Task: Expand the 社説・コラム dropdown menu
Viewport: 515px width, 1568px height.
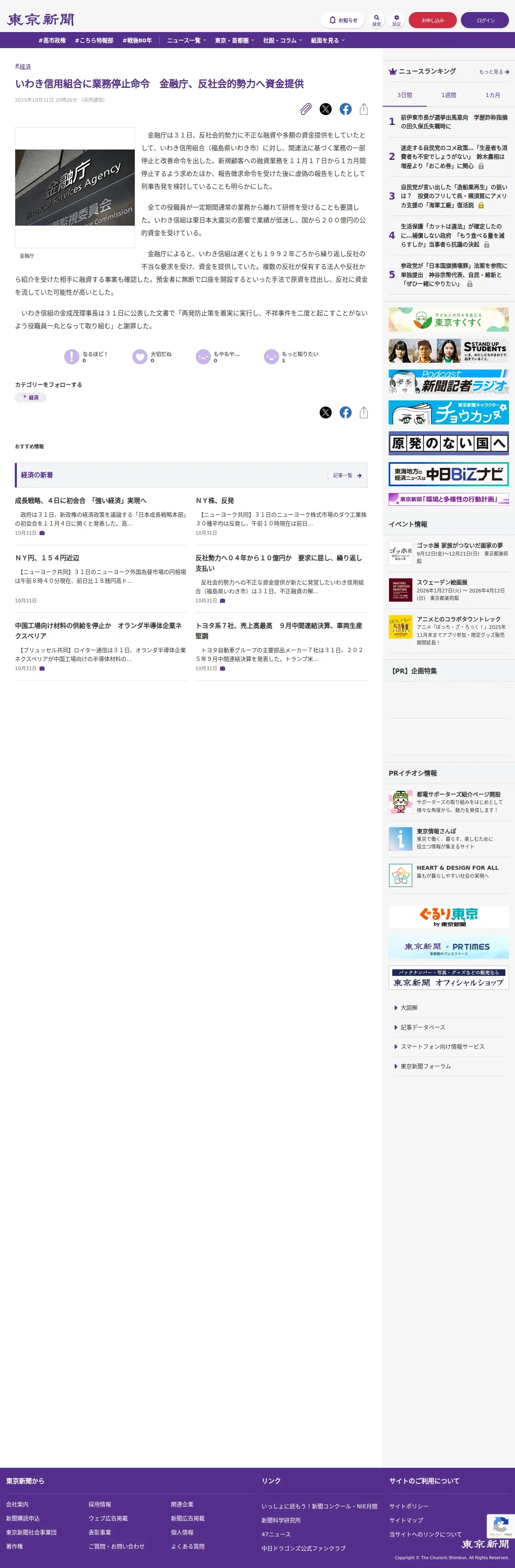Action: pos(282,41)
